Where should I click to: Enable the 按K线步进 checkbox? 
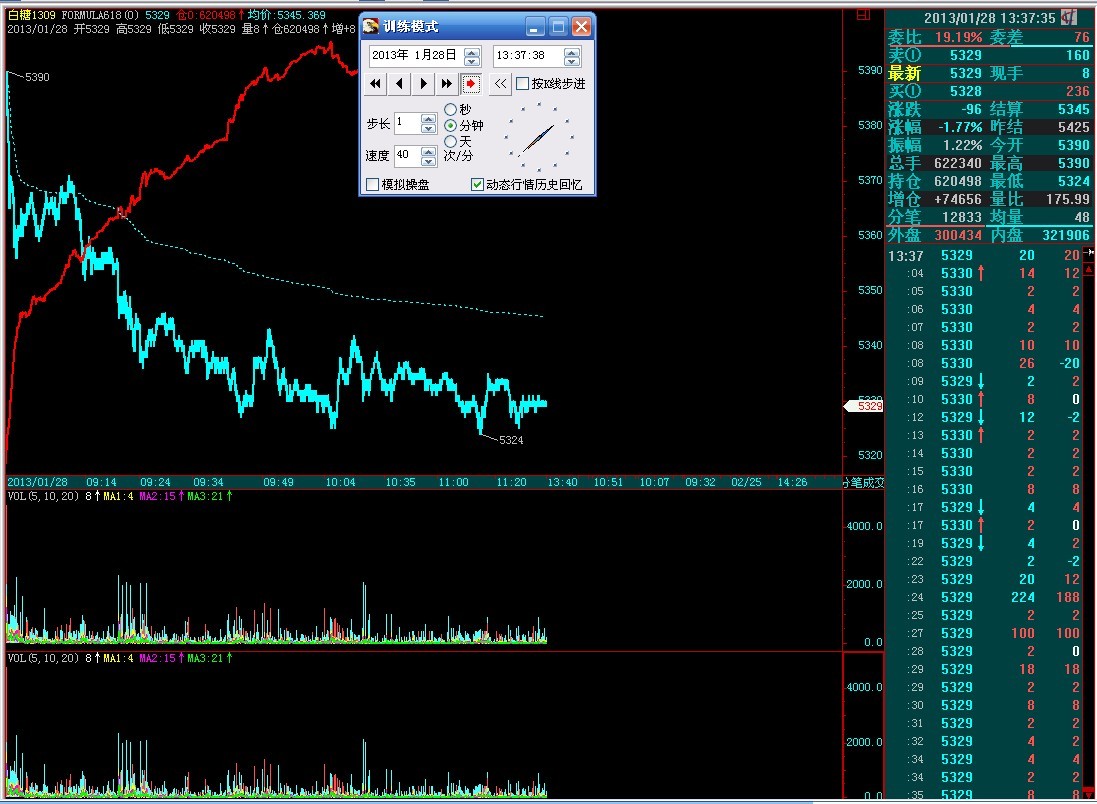point(523,84)
